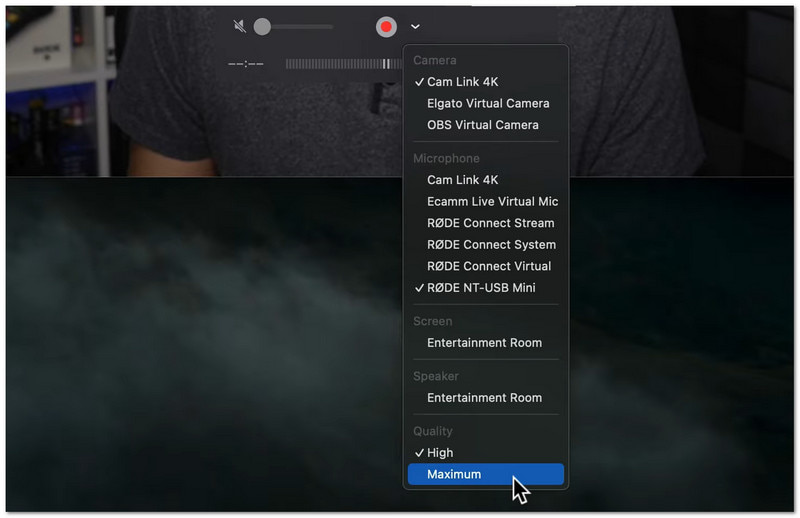The image size is (800, 518).
Task: Select RØDE NT-USB Mini microphone
Action: (x=486, y=288)
